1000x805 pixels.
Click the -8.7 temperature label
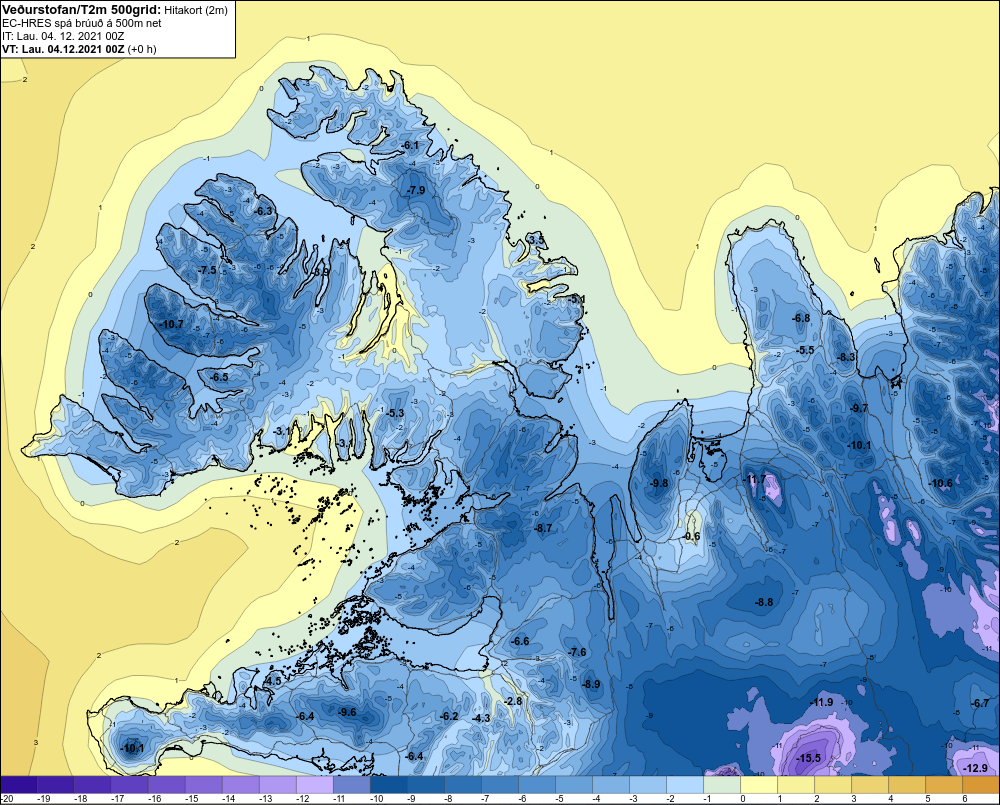click(543, 528)
